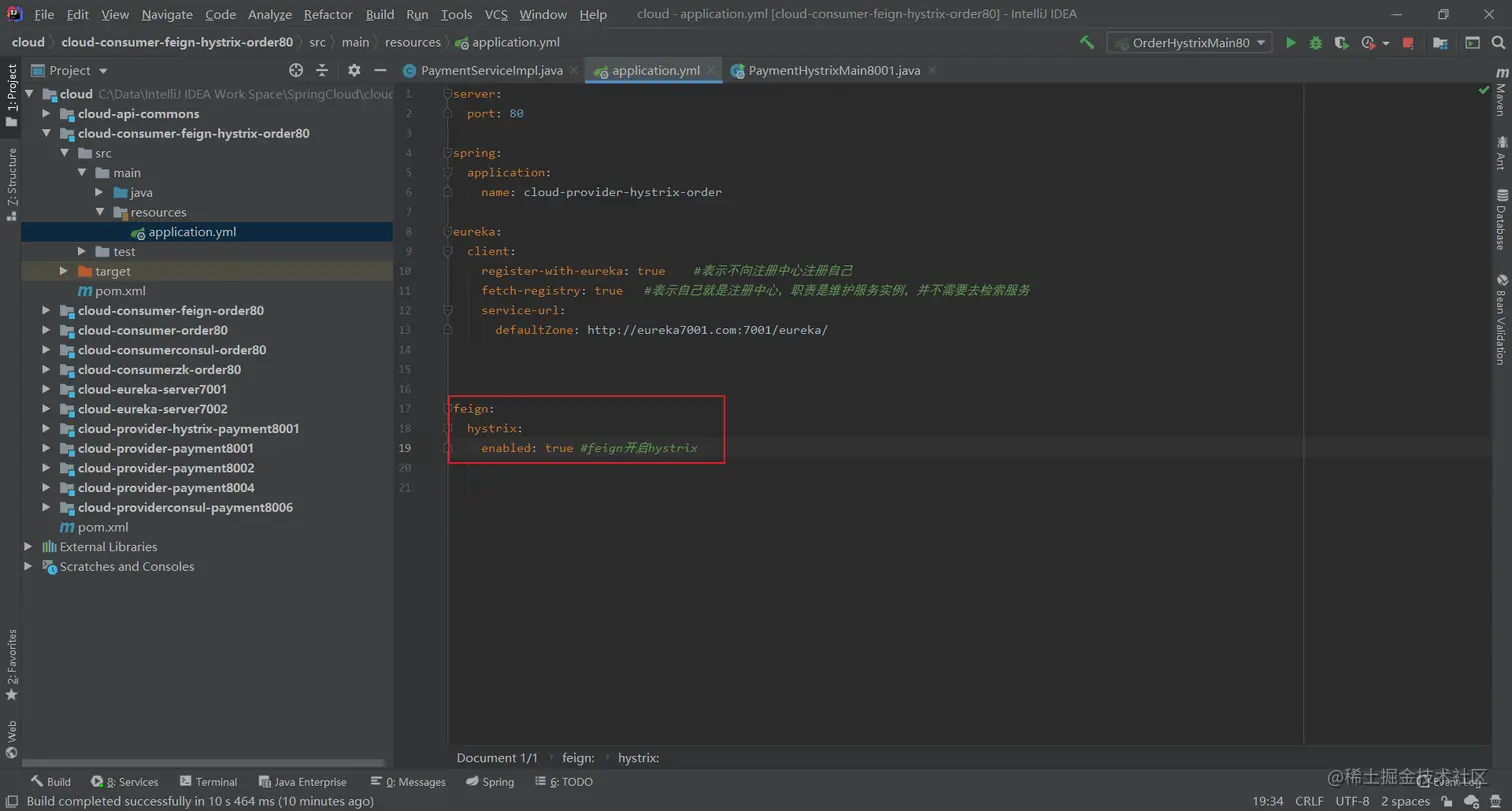The image size is (1512, 811).
Task: Click the locate-file crosshair icon in Project panel
Action: [x=296, y=70]
